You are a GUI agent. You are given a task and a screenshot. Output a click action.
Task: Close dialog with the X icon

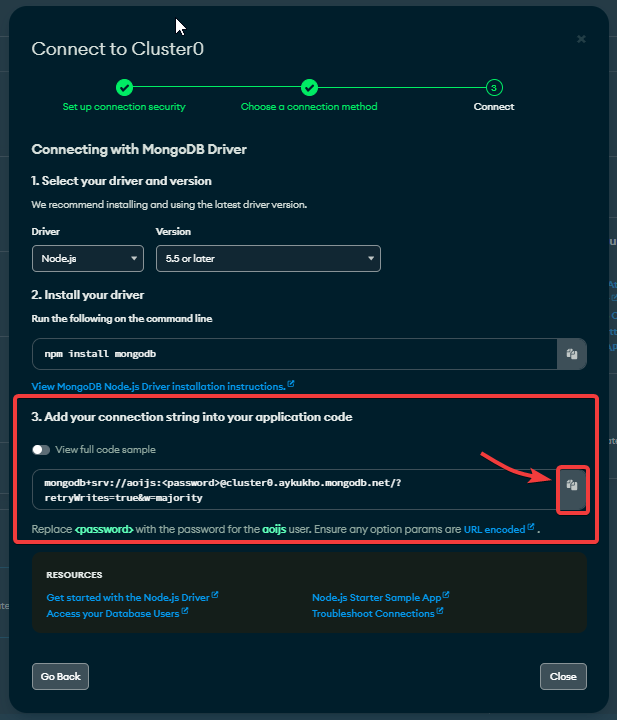pyautogui.click(x=581, y=39)
